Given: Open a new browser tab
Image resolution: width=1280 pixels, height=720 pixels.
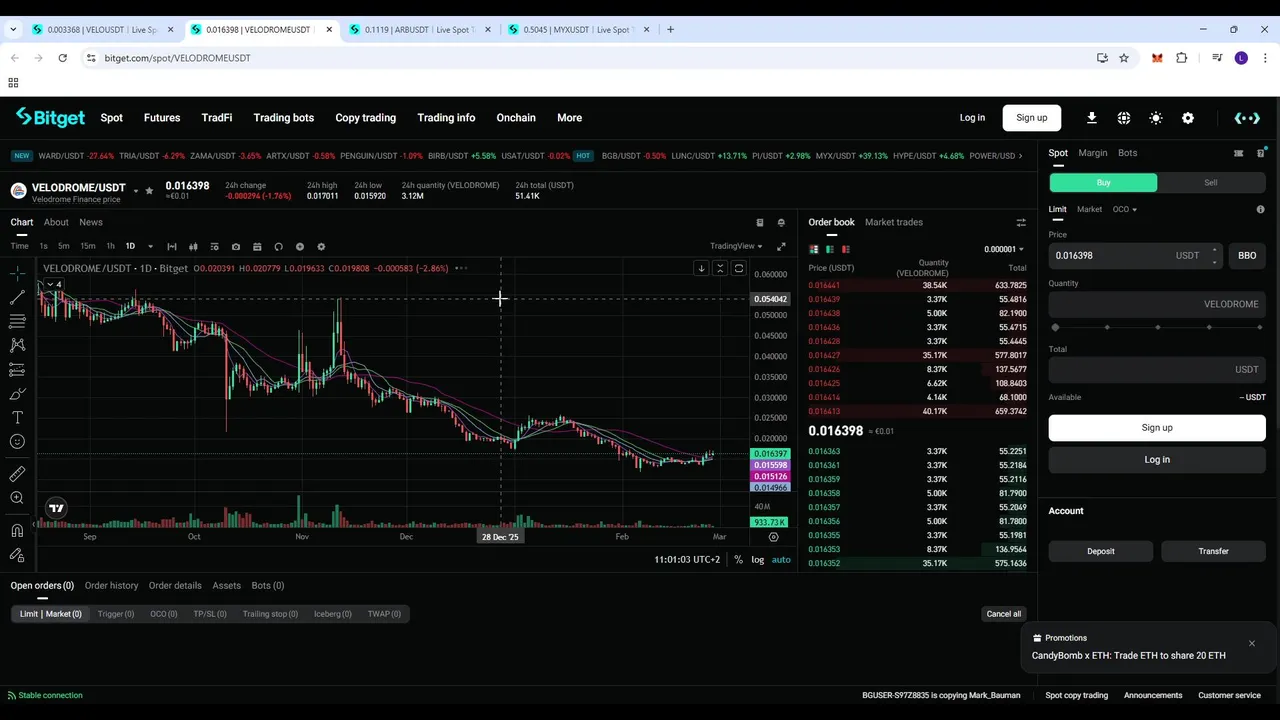Looking at the screenshot, I should coord(670,30).
